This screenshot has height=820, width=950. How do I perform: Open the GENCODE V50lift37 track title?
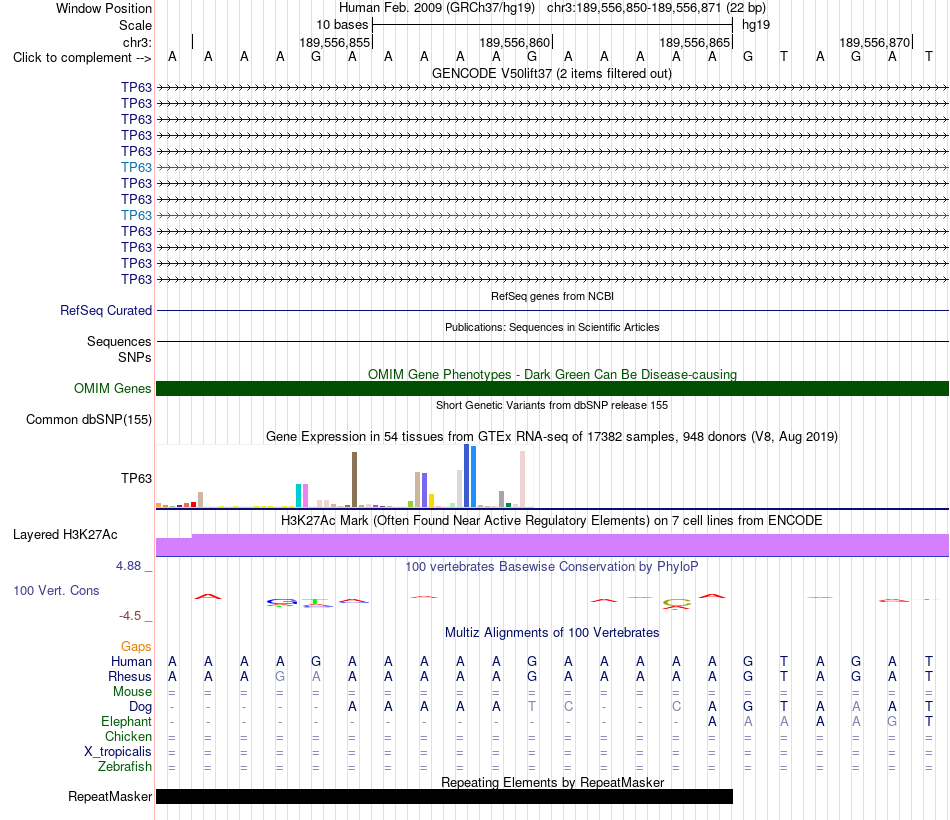point(551,73)
